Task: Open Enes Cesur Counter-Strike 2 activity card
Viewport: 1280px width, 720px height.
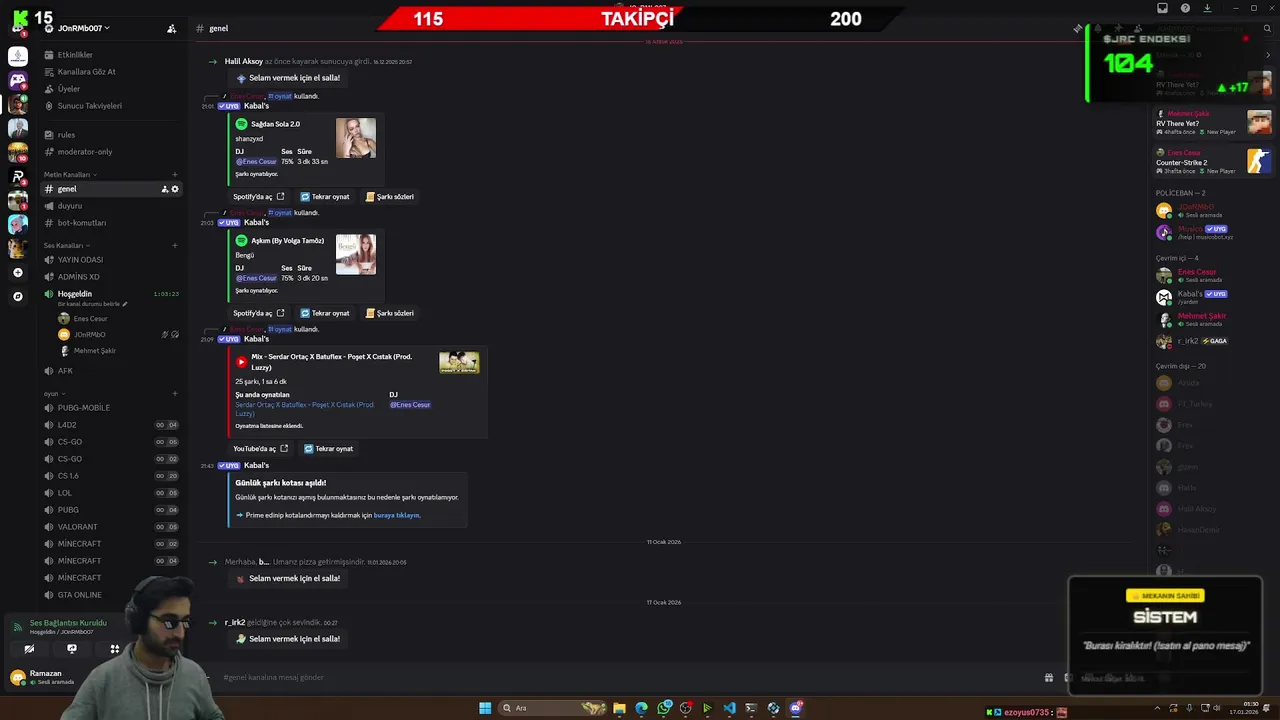Action: (1213, 161)
